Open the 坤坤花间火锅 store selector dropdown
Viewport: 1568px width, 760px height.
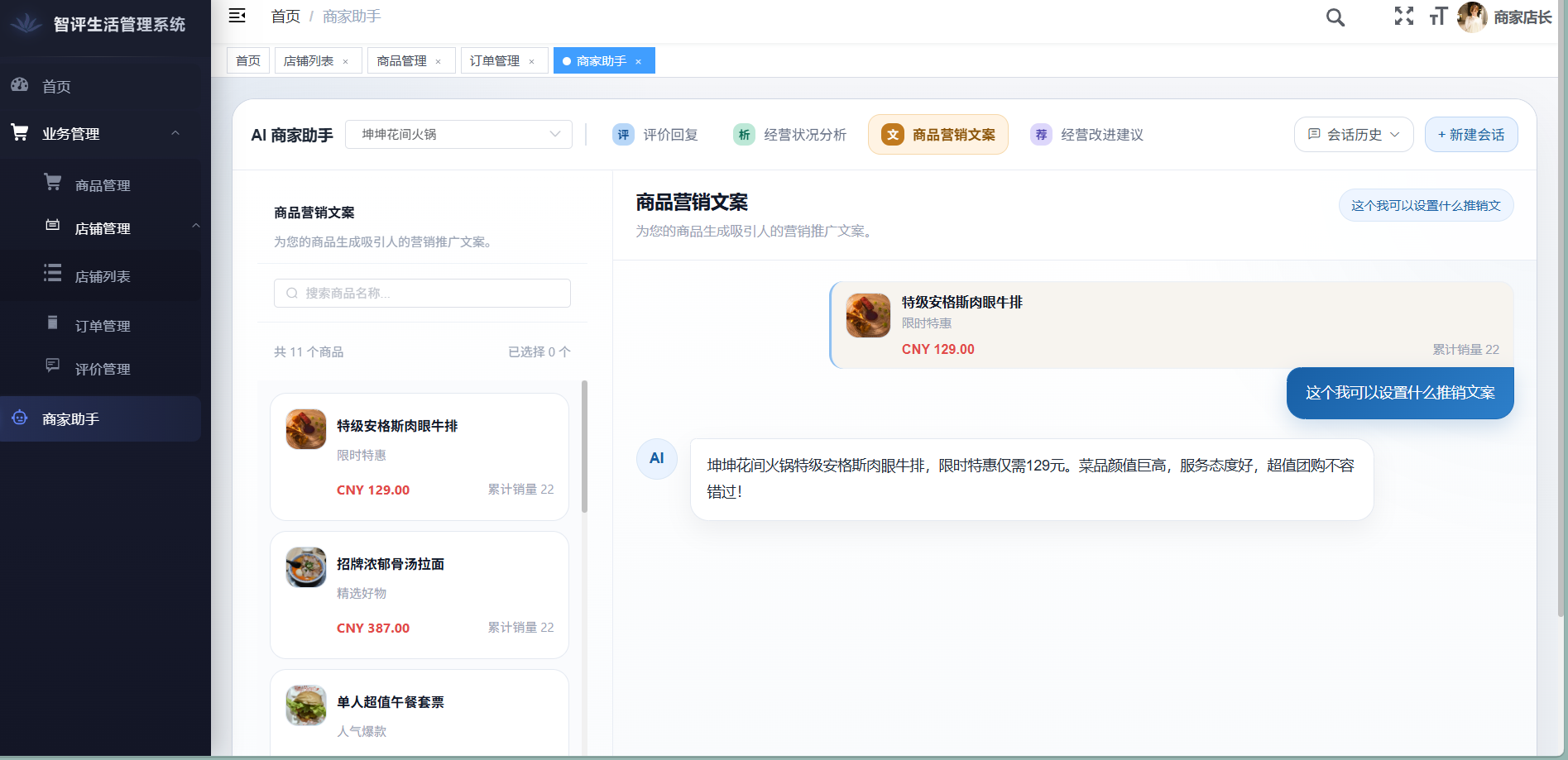[458, 134]
